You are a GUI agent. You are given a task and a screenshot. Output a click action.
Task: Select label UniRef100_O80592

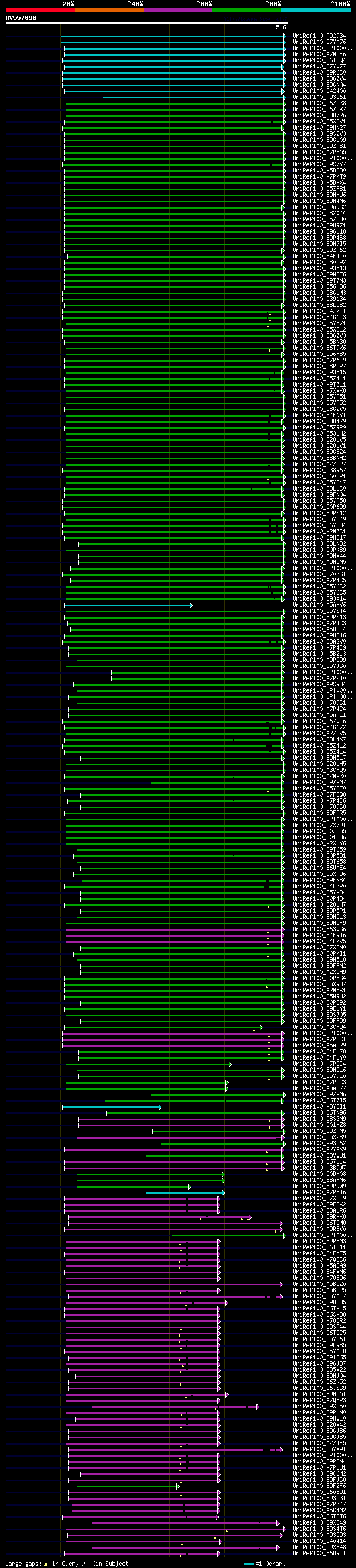[x=319, y=263]
